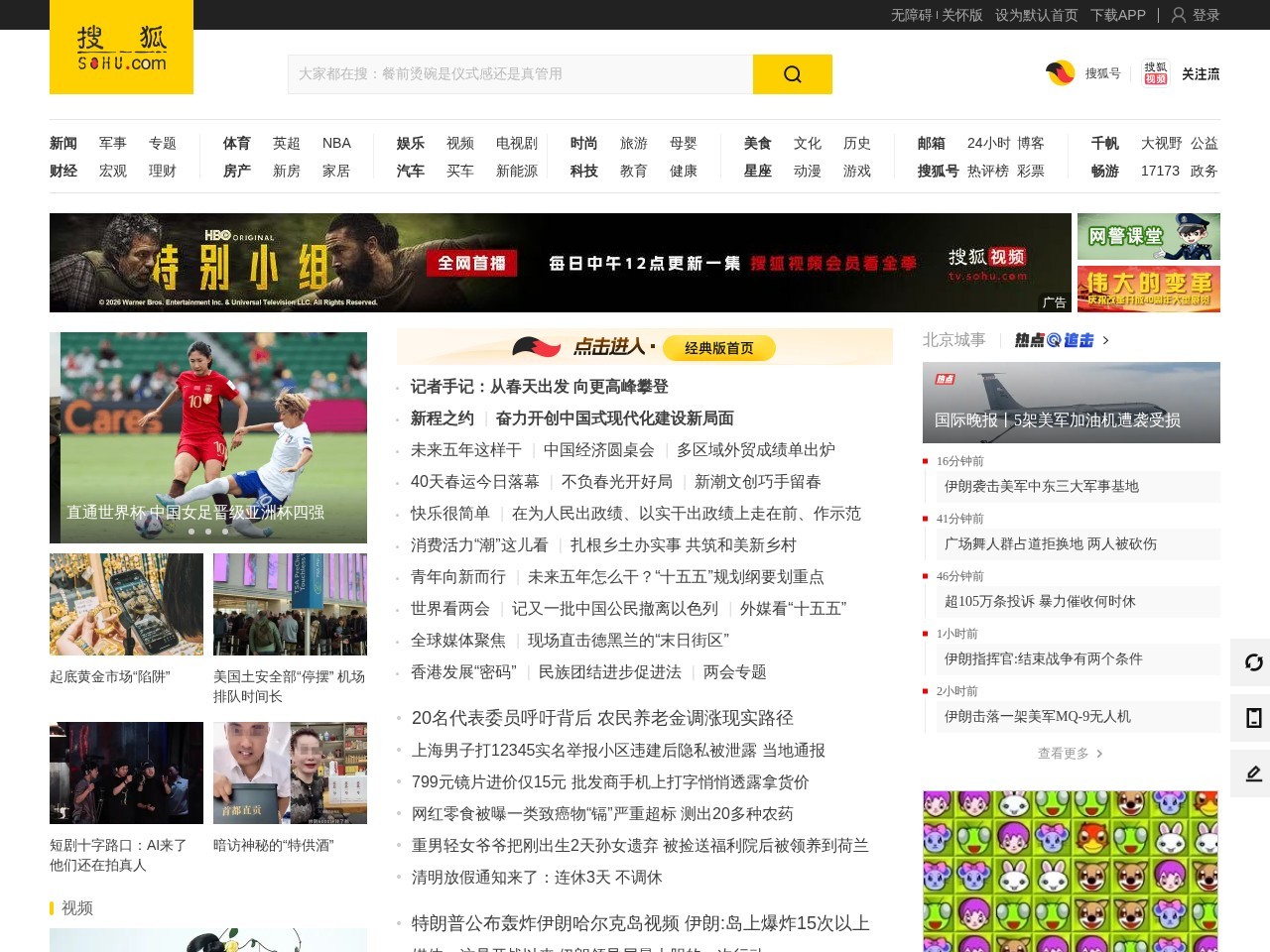This screenshot has width=1270, height=952.
Task: Click the user login avatar icon
Action: (1179, 15)
